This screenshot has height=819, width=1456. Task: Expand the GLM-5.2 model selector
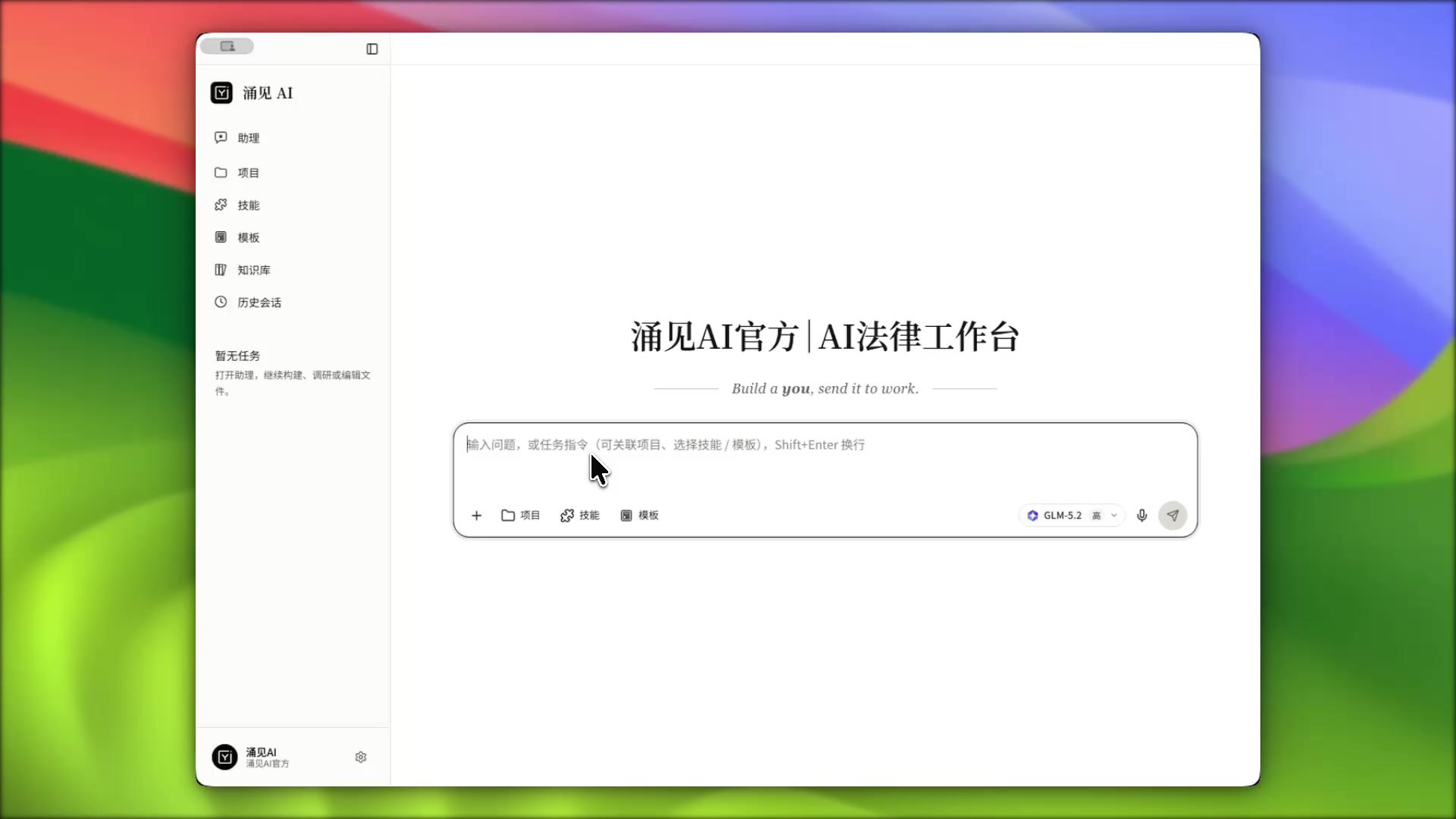point(1072,516)
